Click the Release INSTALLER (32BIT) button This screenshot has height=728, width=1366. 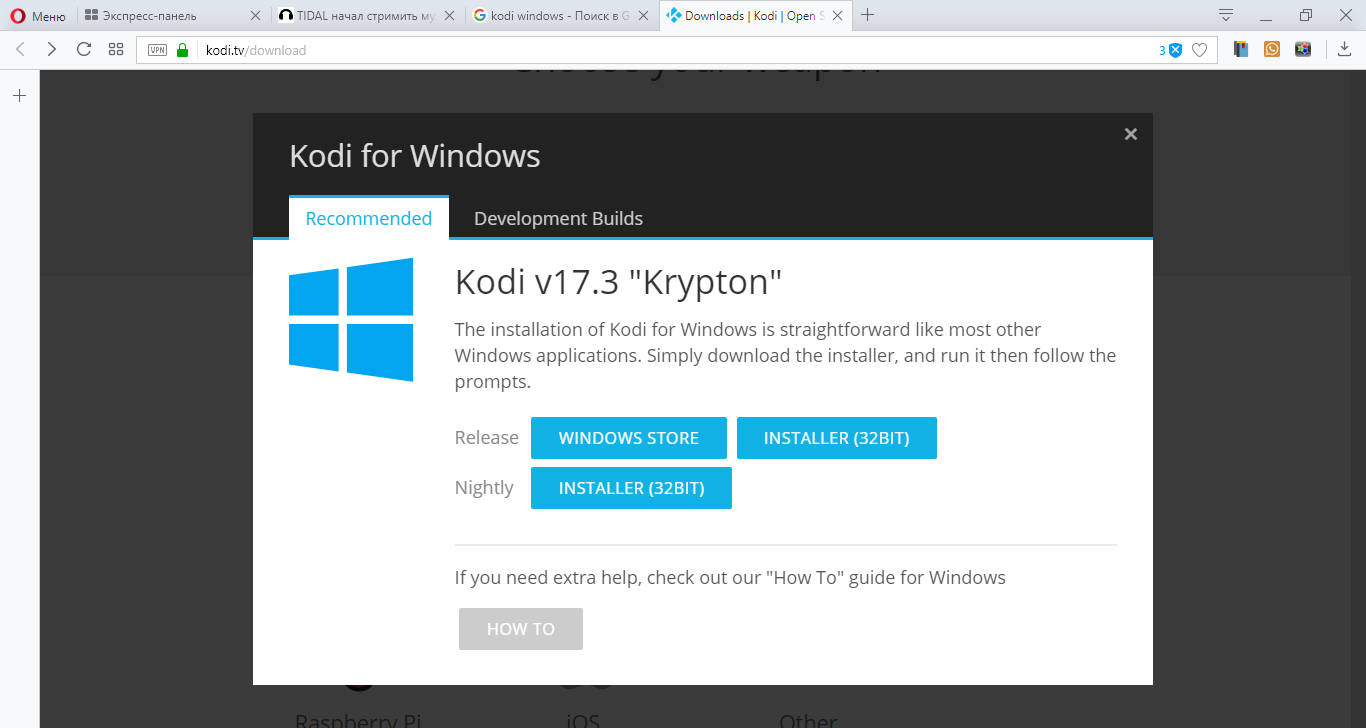point(837,438)
